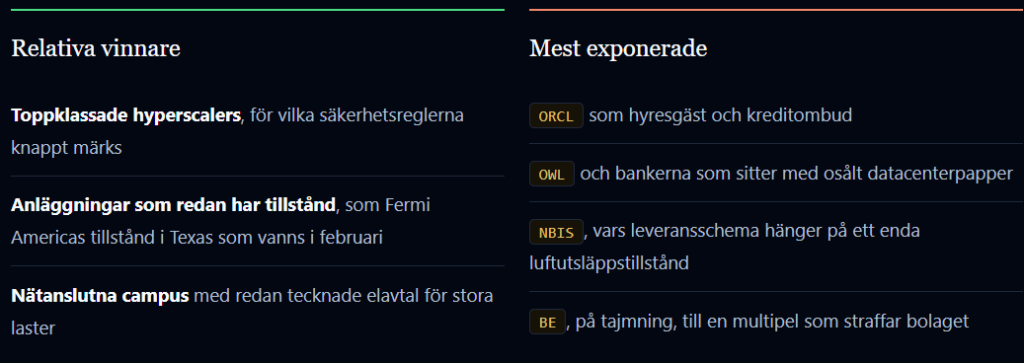Click the red line above Mest exponerade
The width and height of the screenshot is (1024, 363).
[x=776, y=10]
